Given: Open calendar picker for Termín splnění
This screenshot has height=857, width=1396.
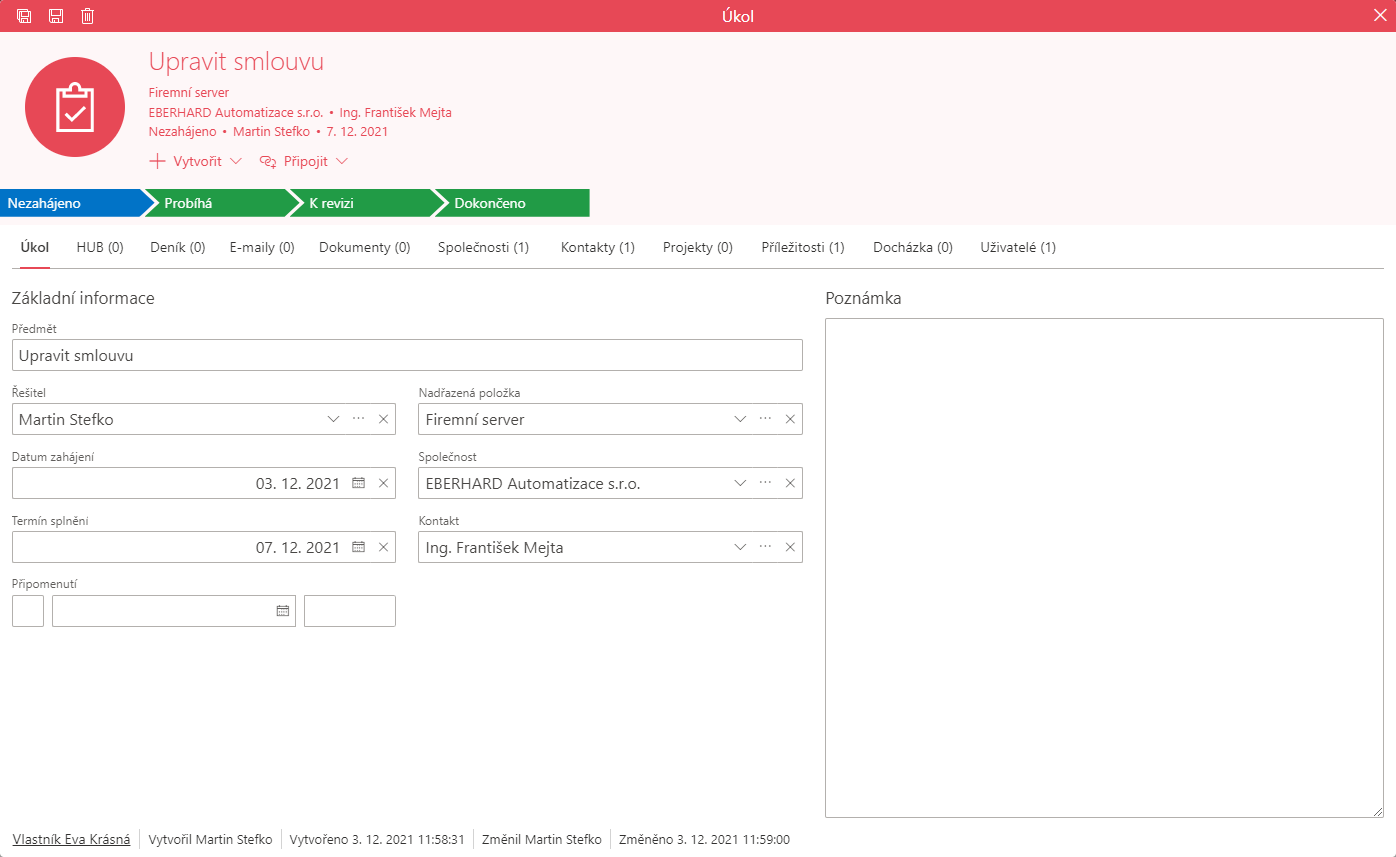Looking at the screenshot, I should 358,547.
